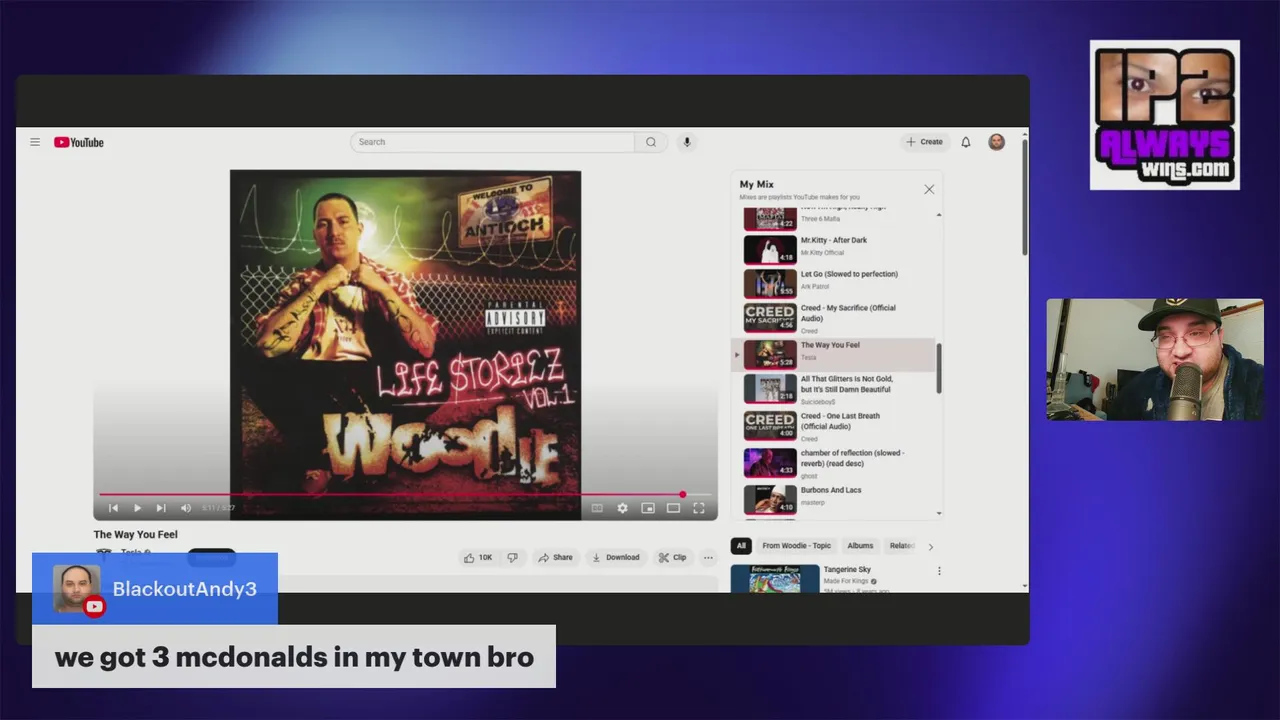Click the Creed My Sacrifice thumbnail

770,318
